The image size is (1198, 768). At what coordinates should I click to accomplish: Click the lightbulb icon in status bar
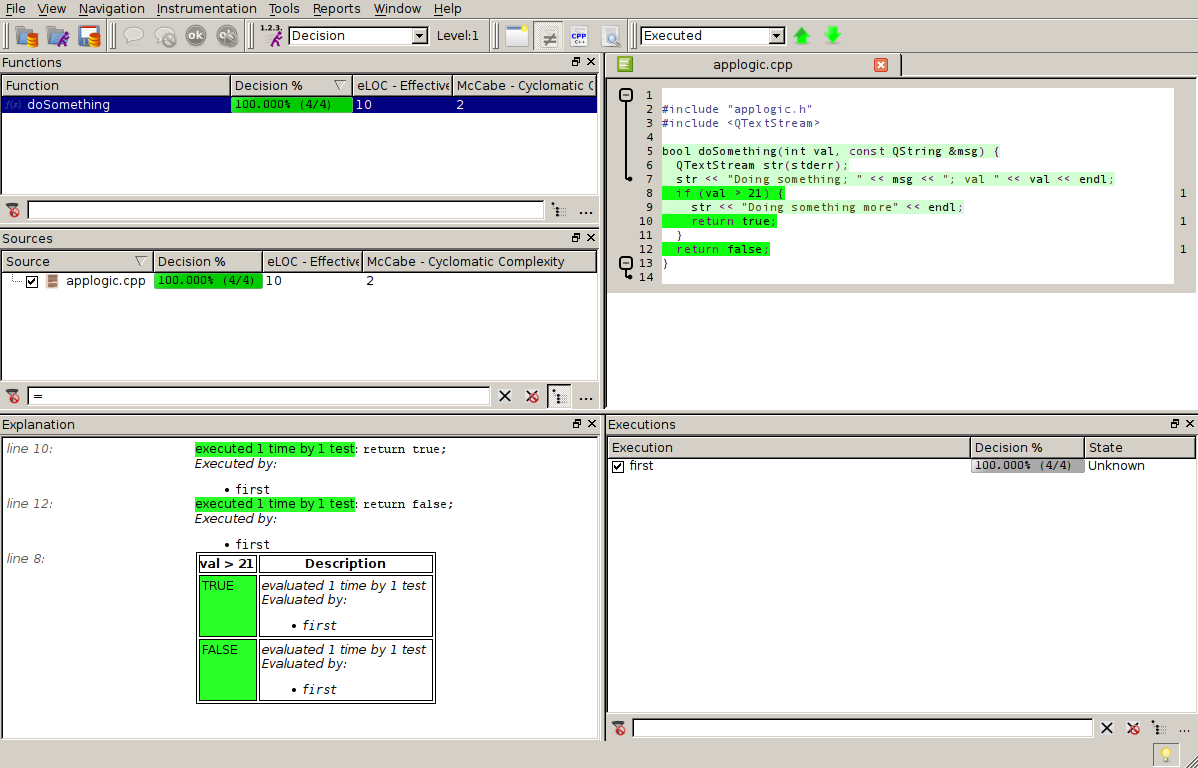(x=1164, y=754)
